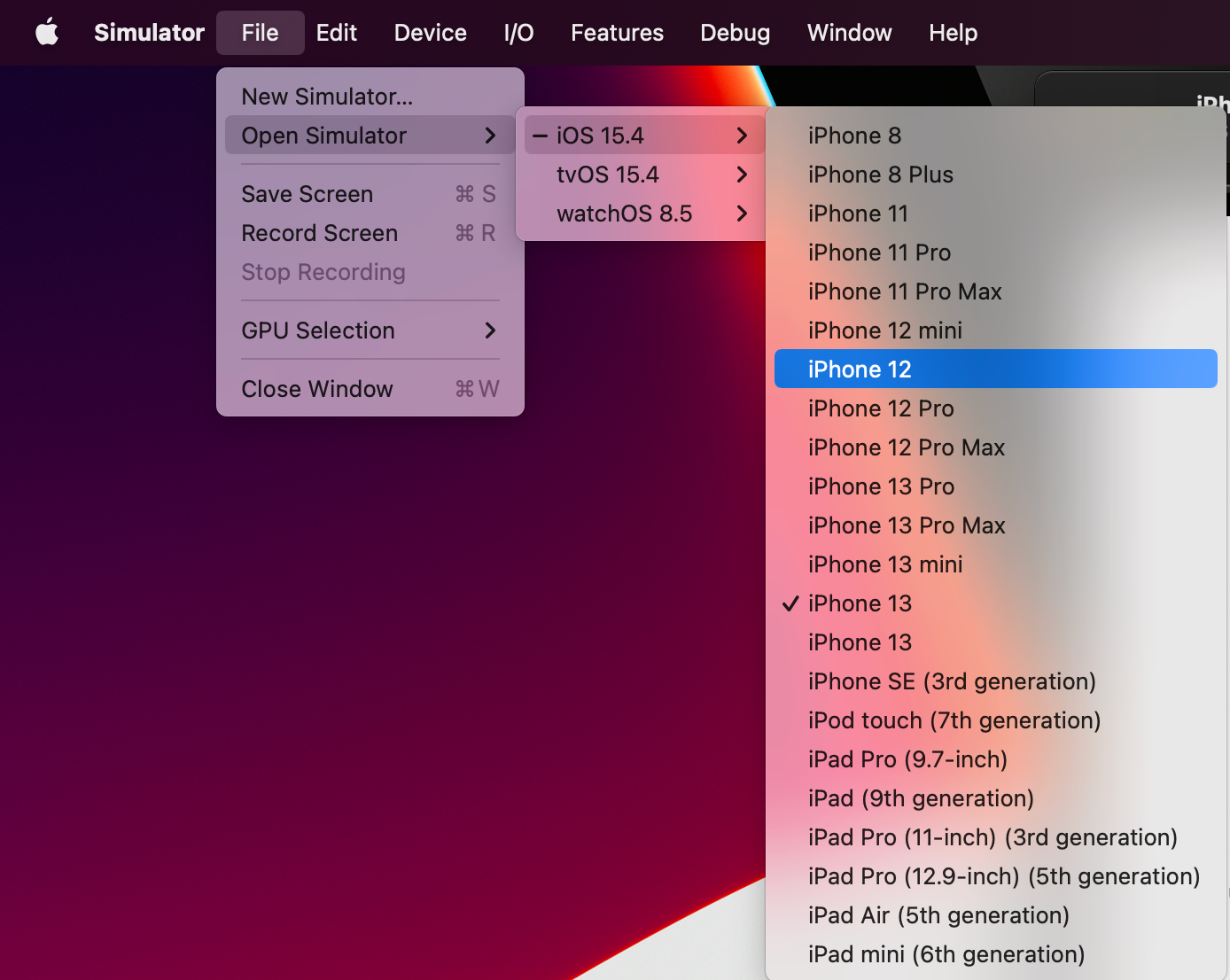The width and height of the screenshot is (1230, 980).
Task: Expand the GPU Selection submenu
Action: pyautogui.click(x=490, y=330)
